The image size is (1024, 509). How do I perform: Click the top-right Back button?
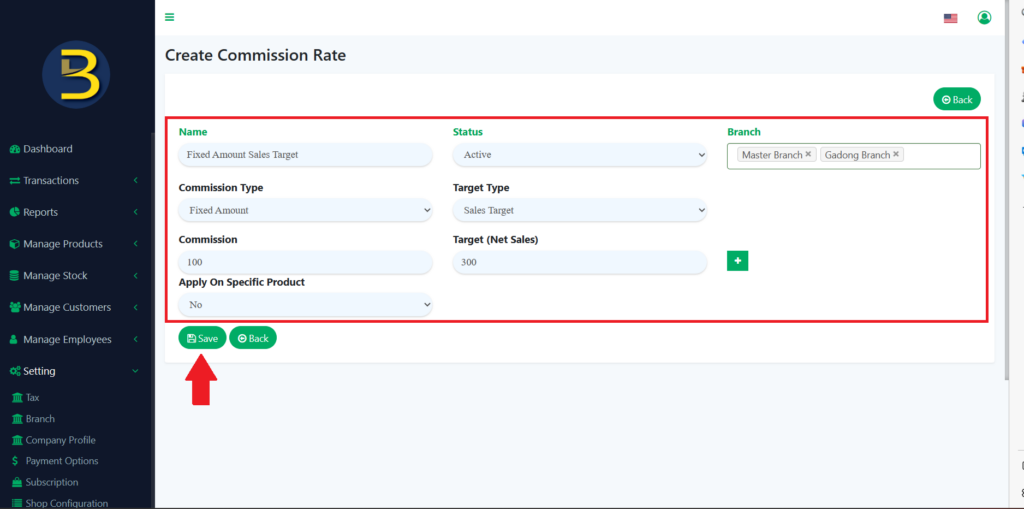[956, 99]
